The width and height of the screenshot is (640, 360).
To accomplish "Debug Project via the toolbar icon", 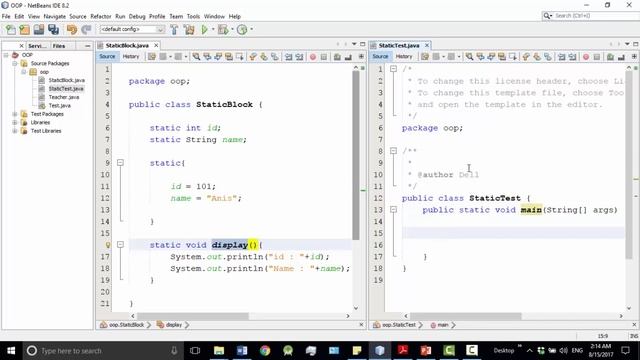I will pos(223,29).
